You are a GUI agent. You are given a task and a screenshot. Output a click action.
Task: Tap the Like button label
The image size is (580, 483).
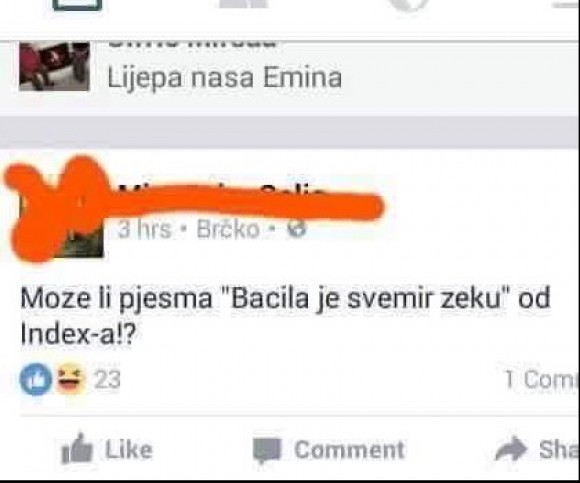(129, 450)
